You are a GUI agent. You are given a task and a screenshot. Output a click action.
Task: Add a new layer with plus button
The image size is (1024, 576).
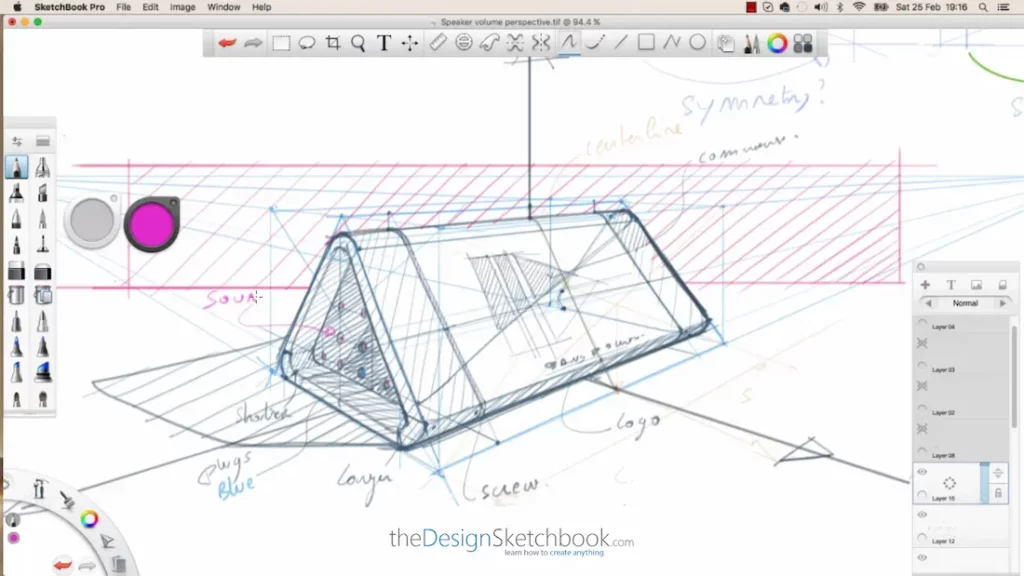(x=925, y=285)
